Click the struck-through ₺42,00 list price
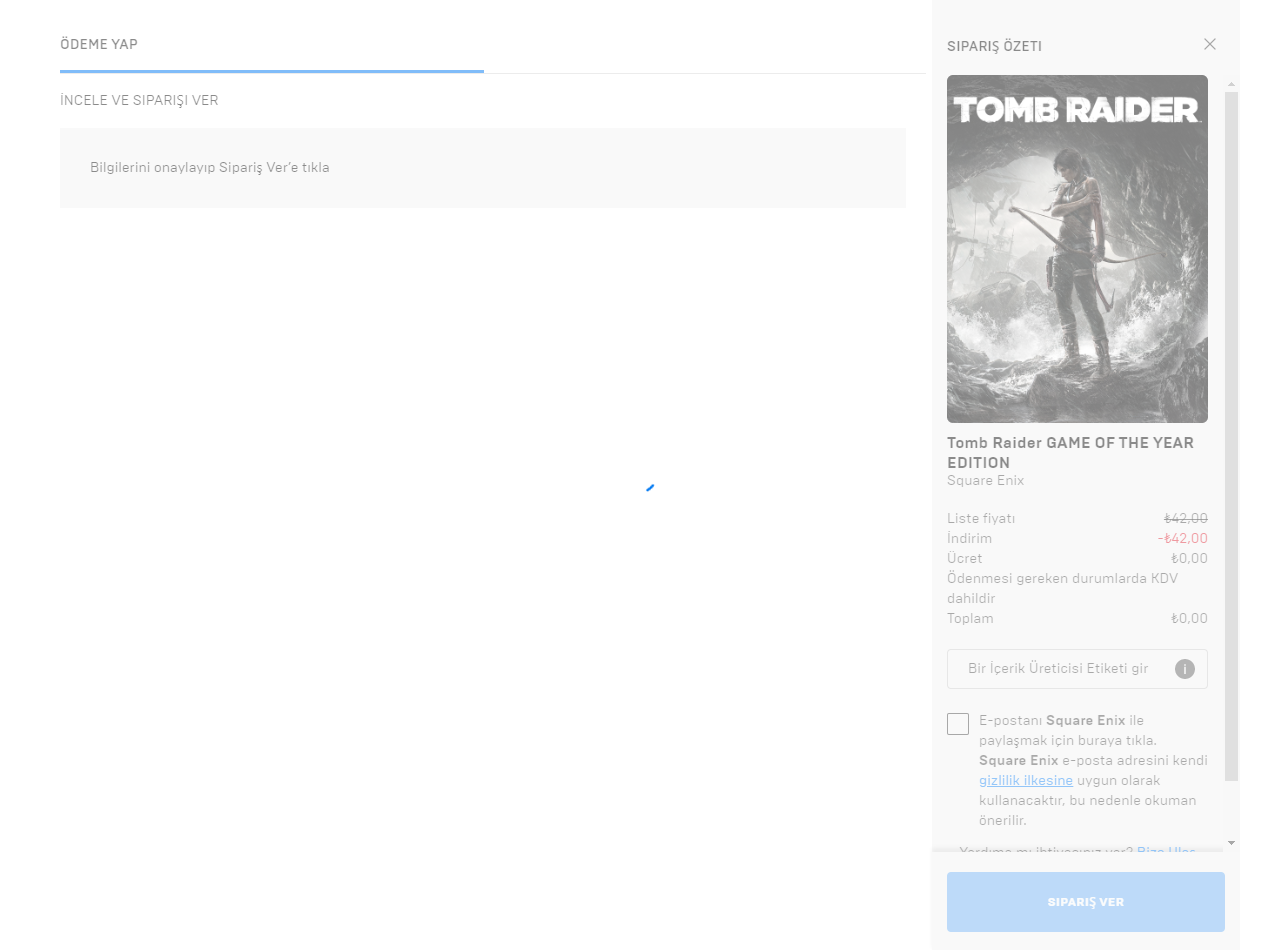Viewport: 1280px width, 950px height. [1186, 518]
